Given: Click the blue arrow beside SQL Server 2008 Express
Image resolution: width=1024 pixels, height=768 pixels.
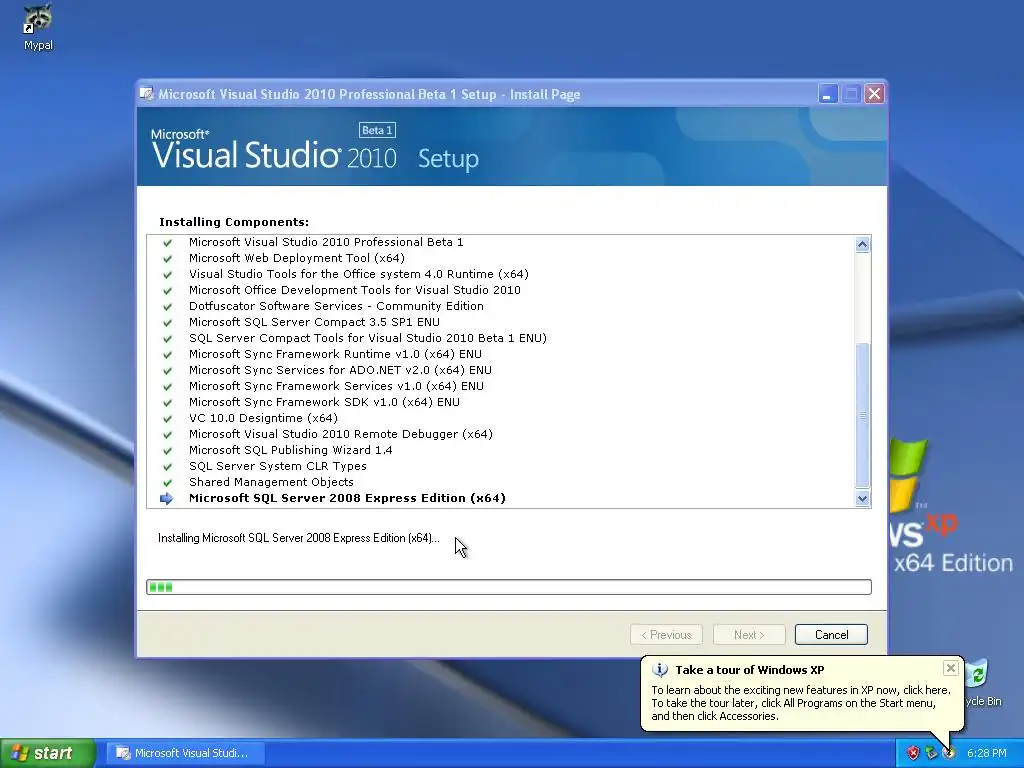Looking at the screenshot, I should pos(167,498).
